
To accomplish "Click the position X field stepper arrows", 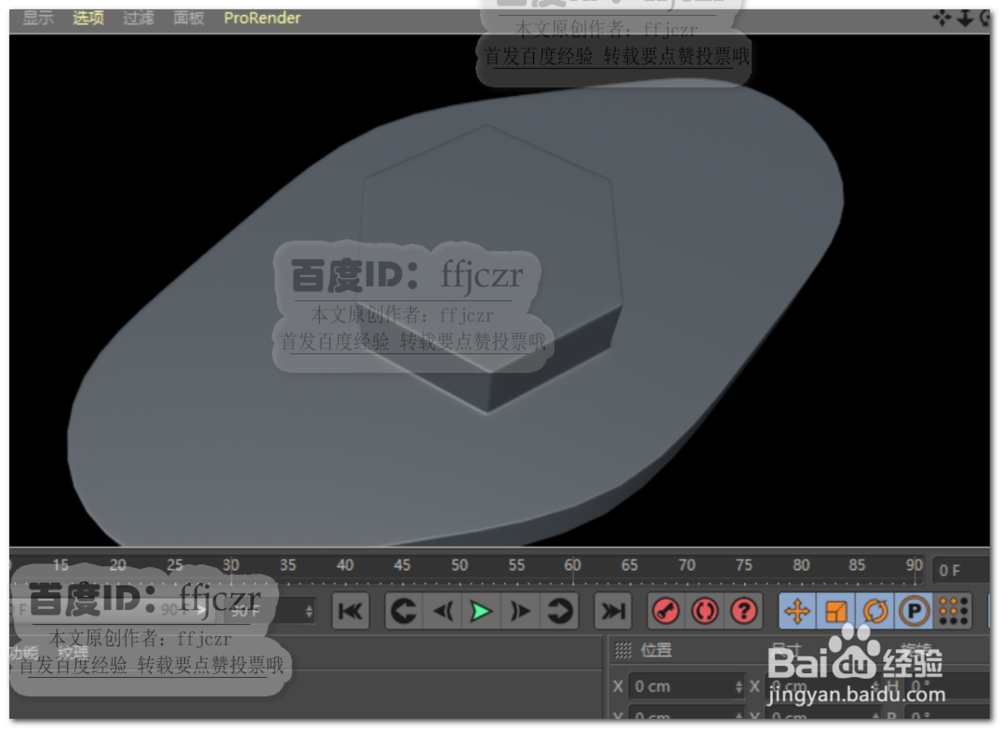I will click(x=739, y=686).
